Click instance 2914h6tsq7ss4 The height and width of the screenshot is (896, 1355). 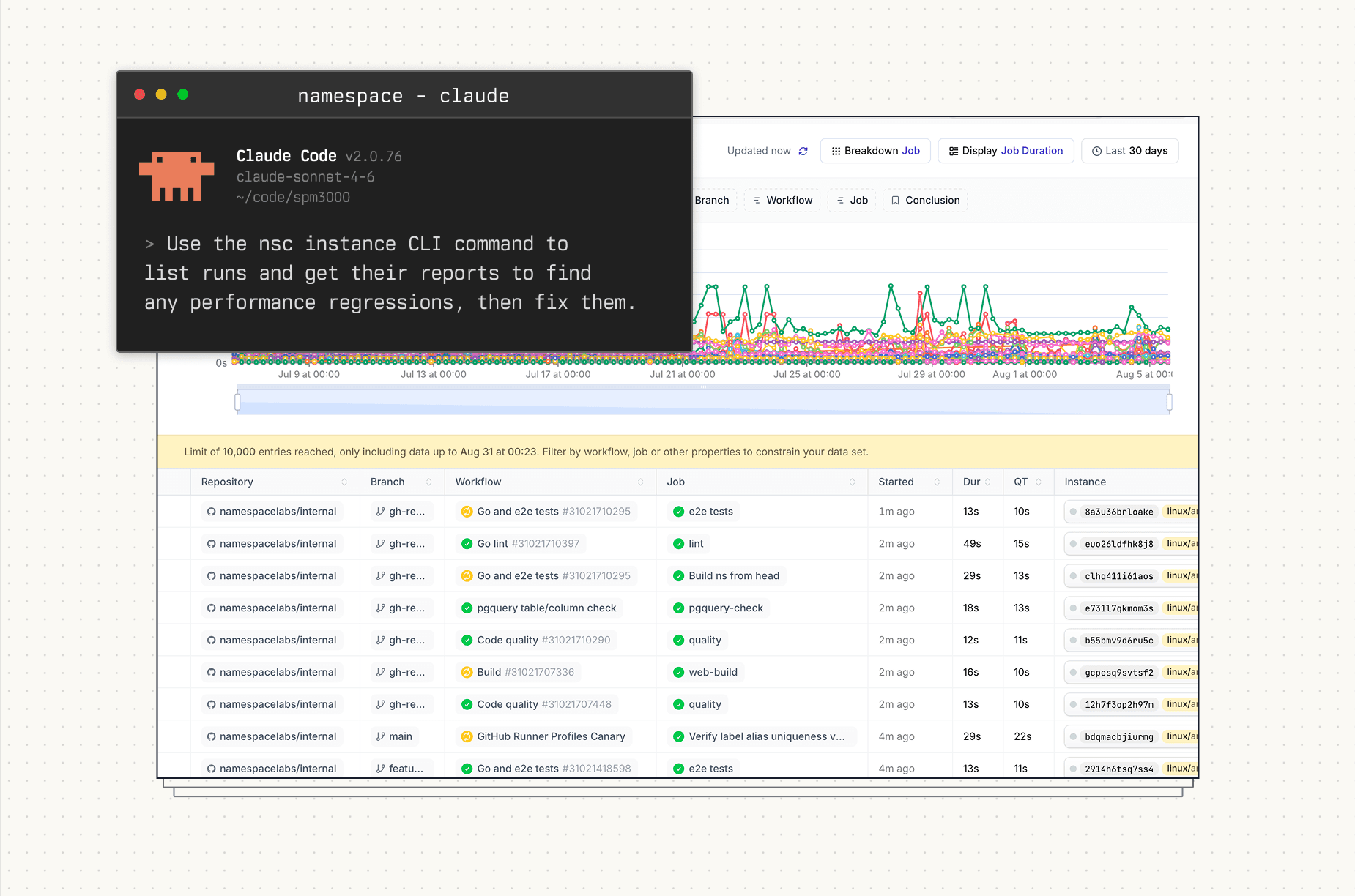1118,769
